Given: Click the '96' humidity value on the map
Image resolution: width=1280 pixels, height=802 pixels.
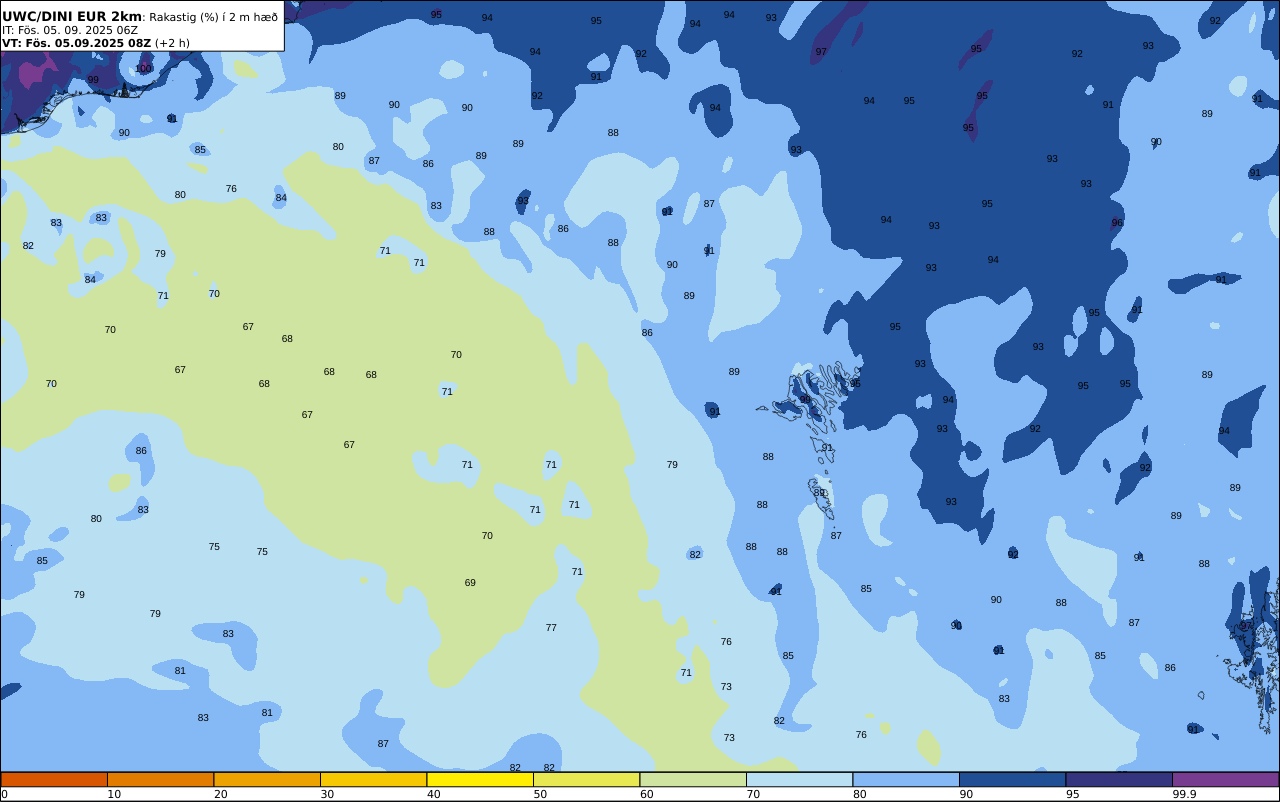Looking at the screenshot, I should pos(1117,223).
